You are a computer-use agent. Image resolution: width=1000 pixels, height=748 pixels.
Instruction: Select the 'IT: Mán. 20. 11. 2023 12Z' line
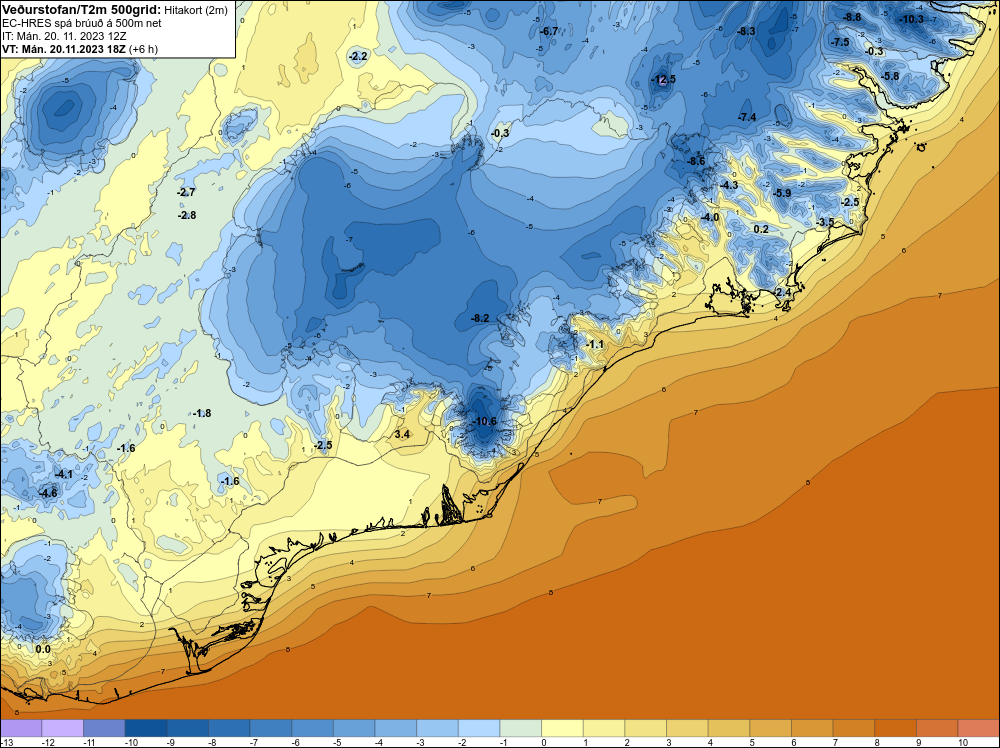pyautogui.click(x=64, y=36)
